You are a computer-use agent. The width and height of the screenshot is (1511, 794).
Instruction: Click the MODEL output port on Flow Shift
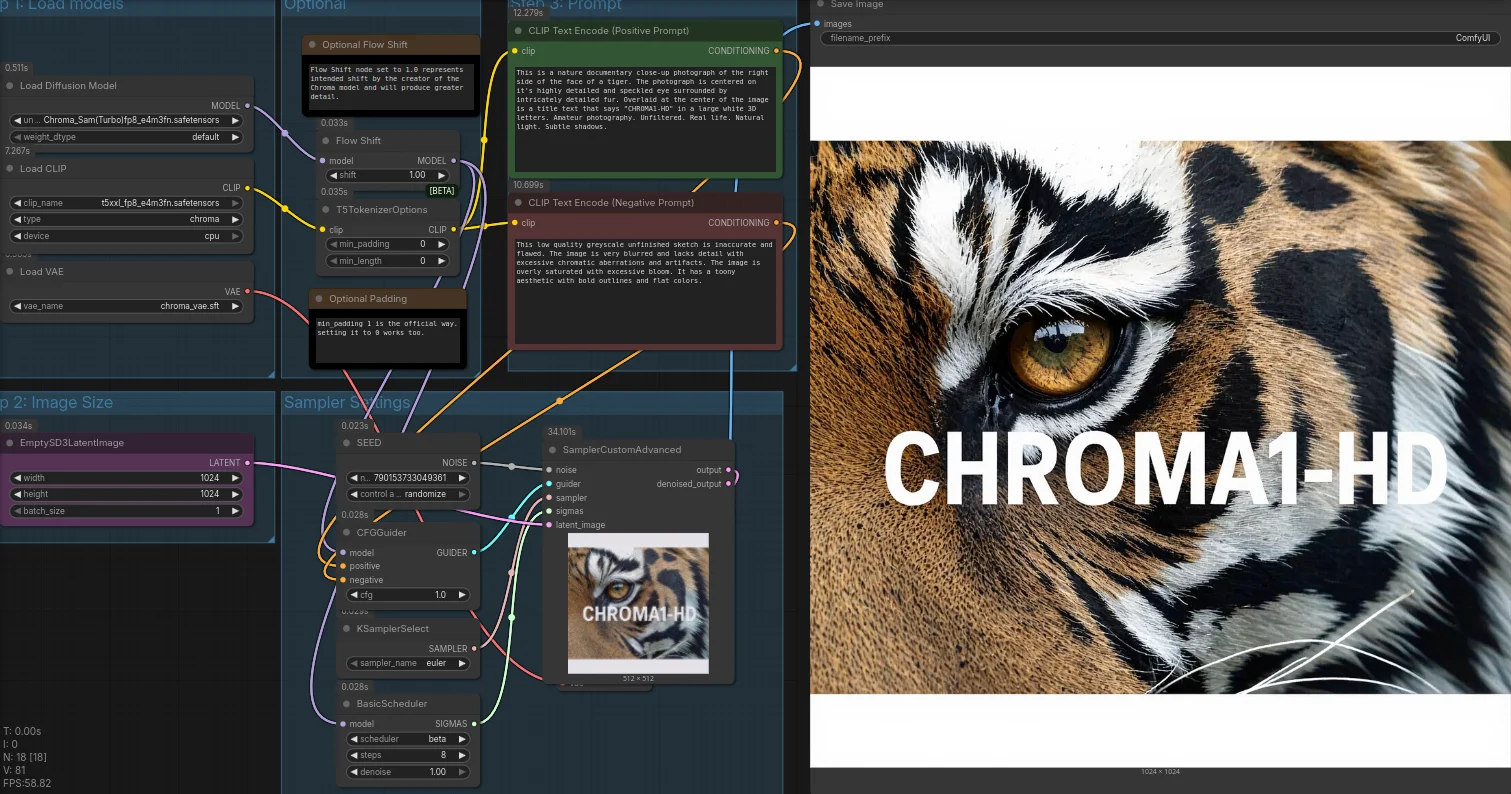(x=454, y=161)
